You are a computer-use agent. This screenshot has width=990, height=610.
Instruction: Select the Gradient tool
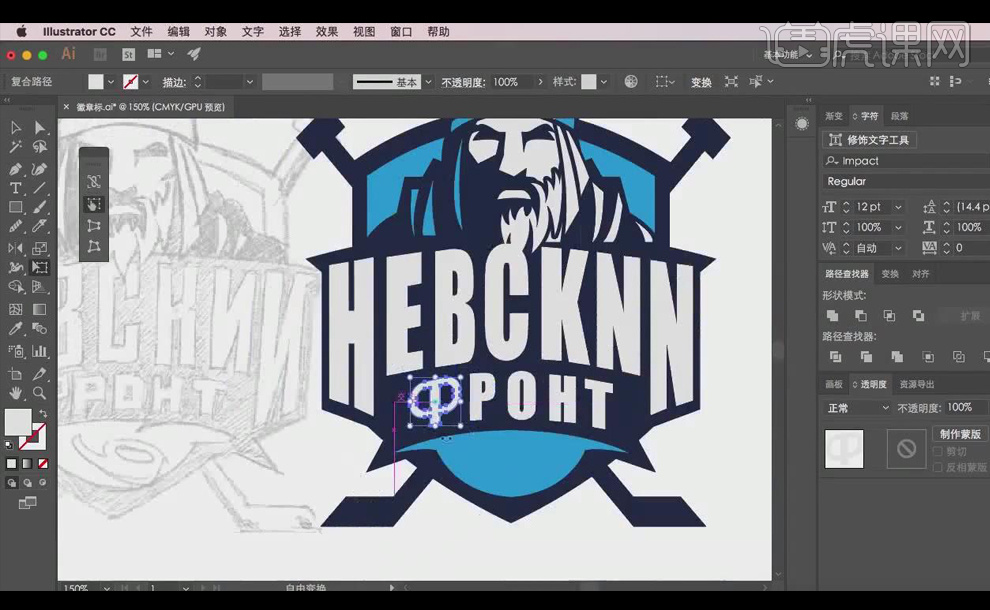click(x=40, y=309)
